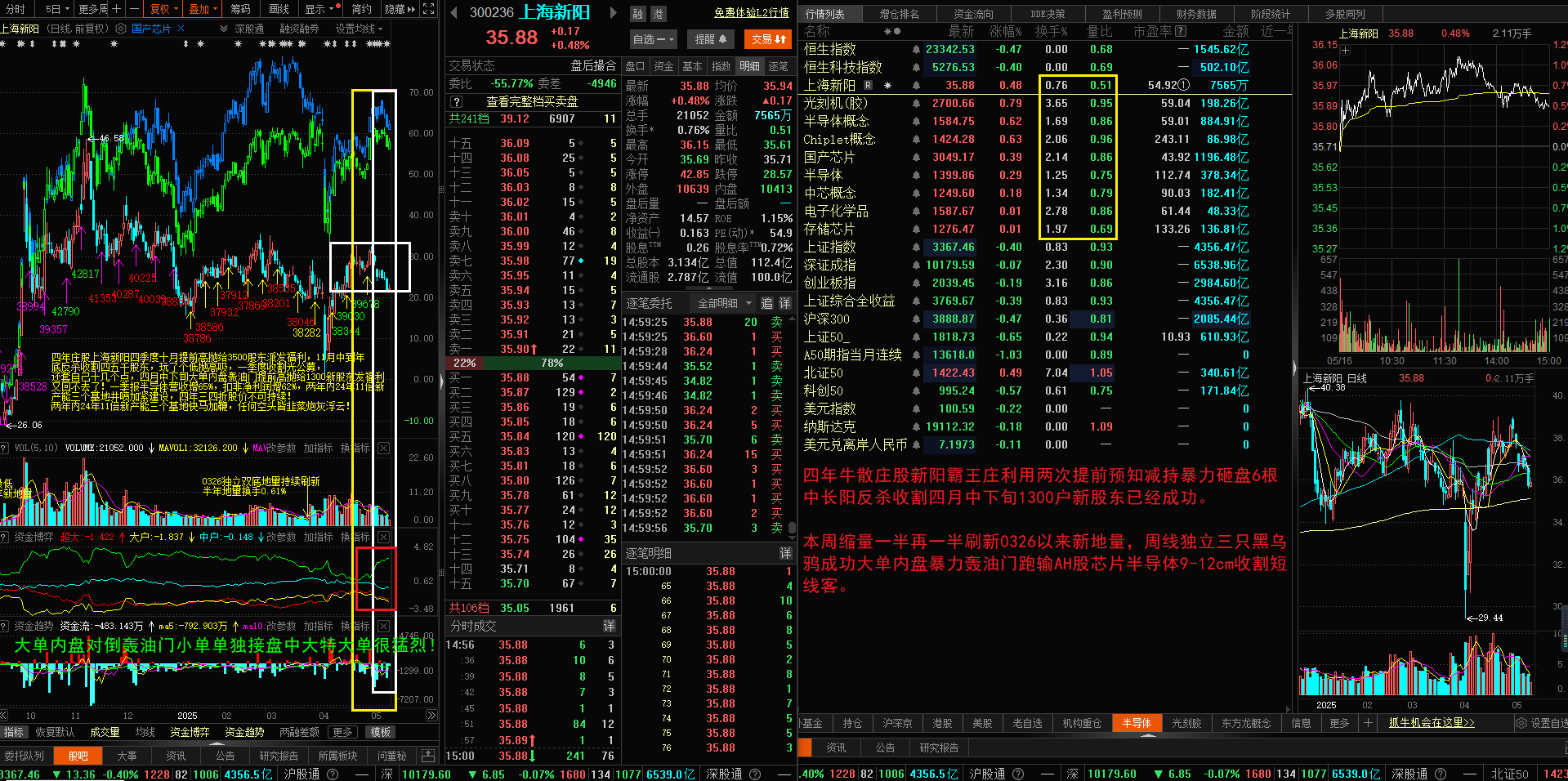Go to next stock arrow after 上海新阳
1568x781 pixels.
(x=613, y=12)
